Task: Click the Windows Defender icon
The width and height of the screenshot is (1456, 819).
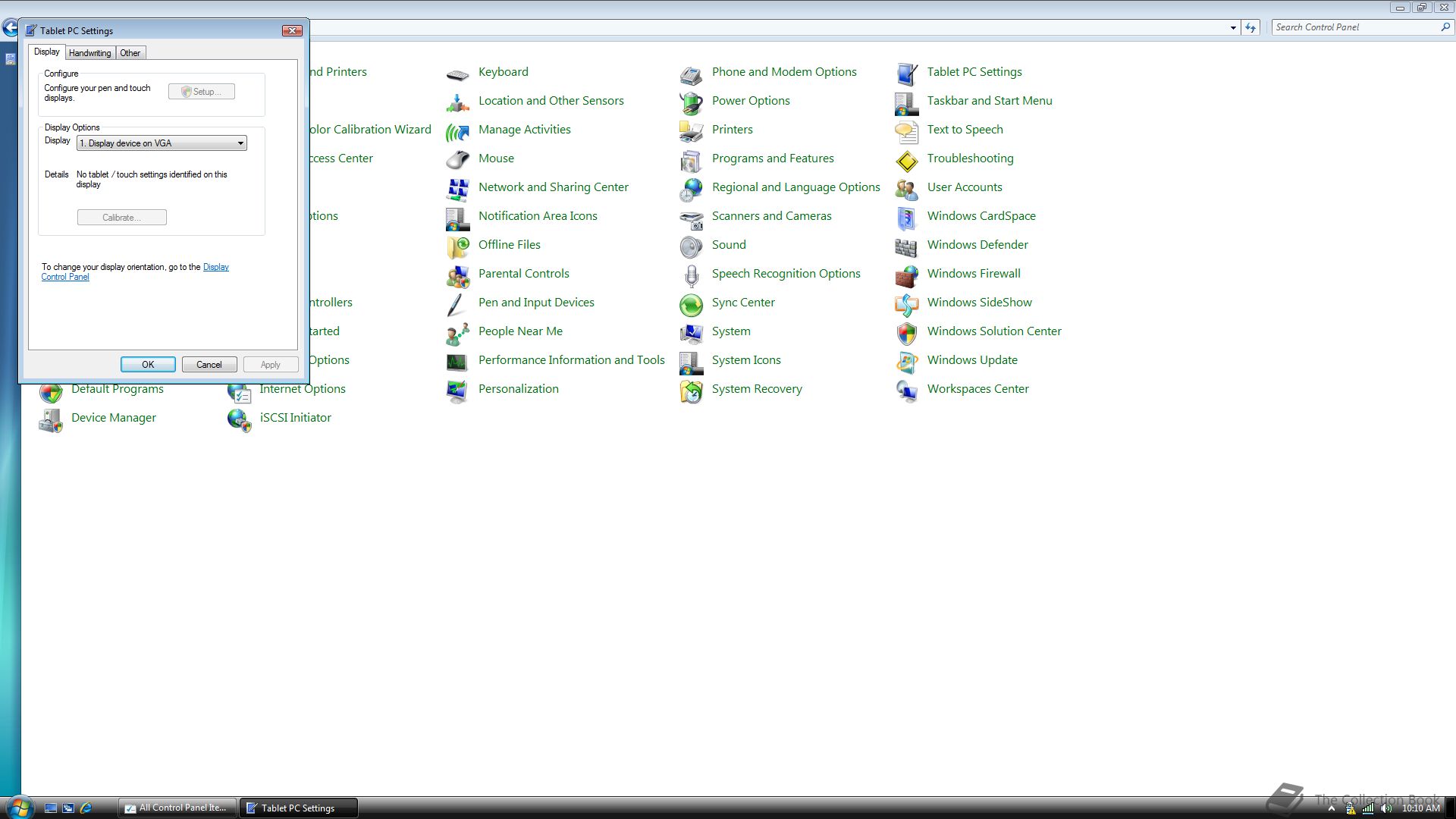Action: tap(906, 246)
